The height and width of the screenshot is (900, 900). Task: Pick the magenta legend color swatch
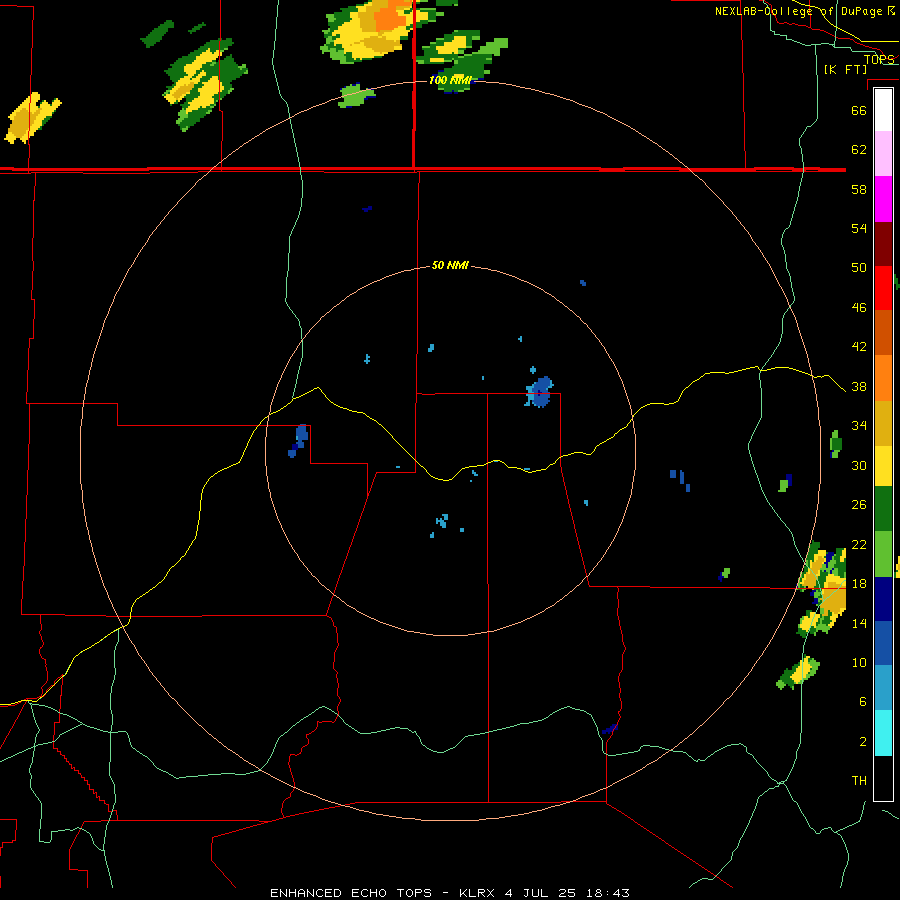[883, 199]
